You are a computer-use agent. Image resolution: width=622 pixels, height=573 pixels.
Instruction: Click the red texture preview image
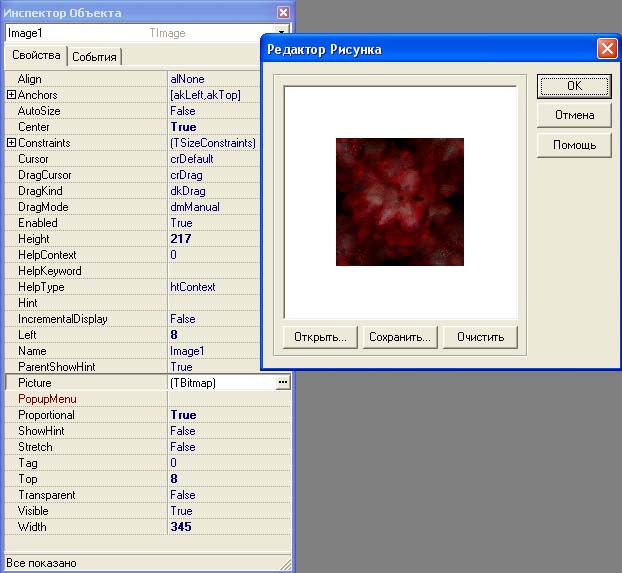click(x=400, y=202)
